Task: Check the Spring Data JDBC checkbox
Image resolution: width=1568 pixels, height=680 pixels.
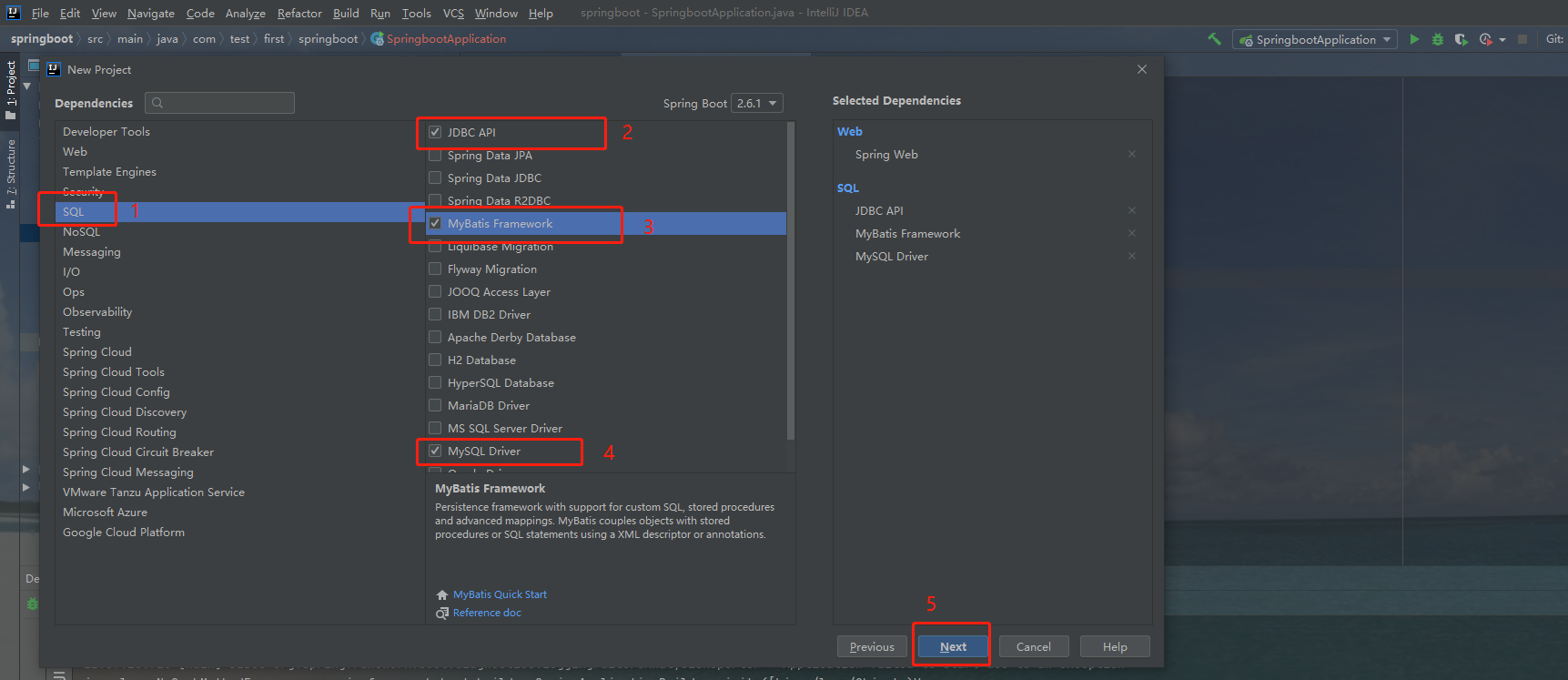Action: (435, 178)
